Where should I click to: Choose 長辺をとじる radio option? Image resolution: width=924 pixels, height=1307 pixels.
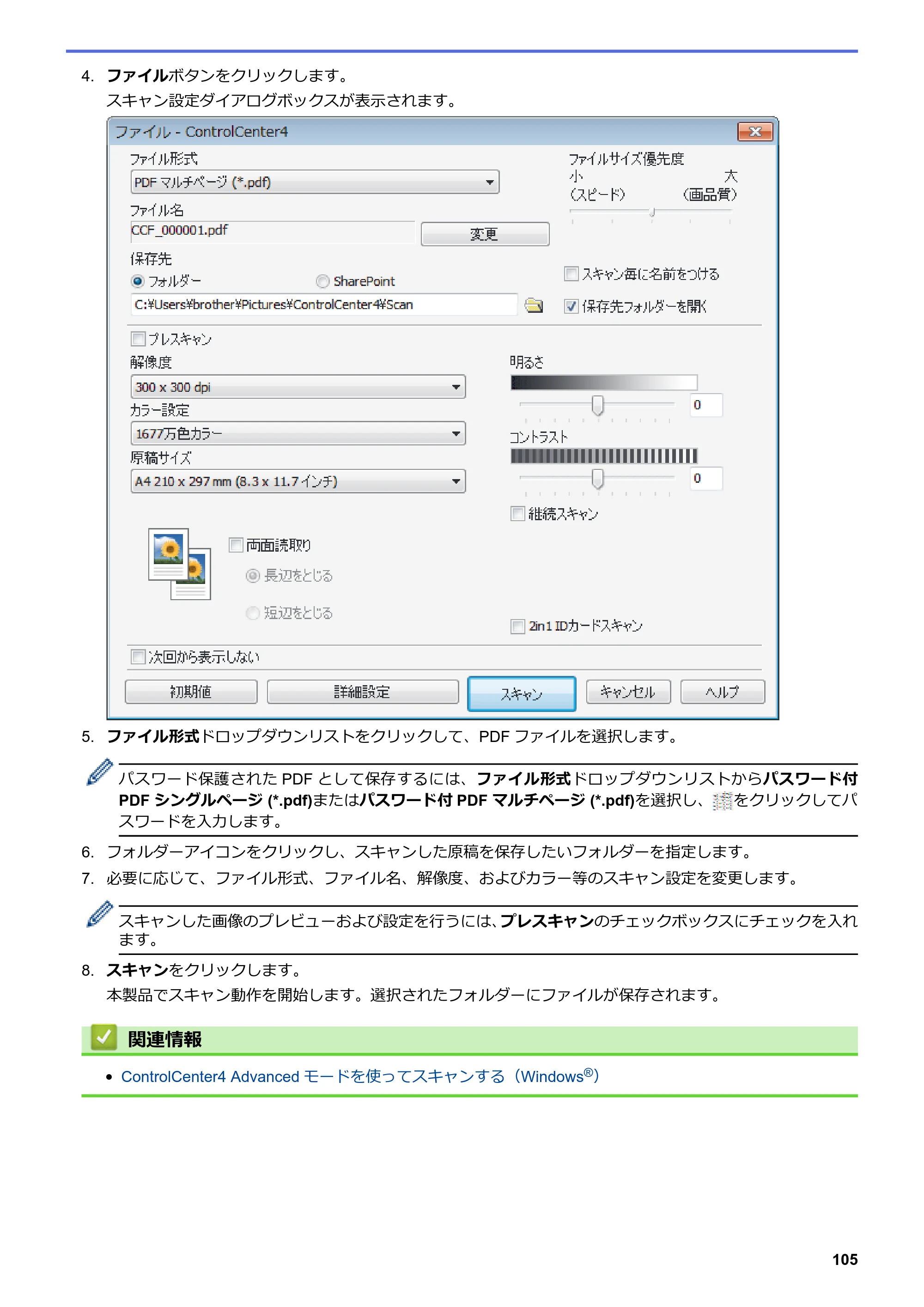click(253, 576)
